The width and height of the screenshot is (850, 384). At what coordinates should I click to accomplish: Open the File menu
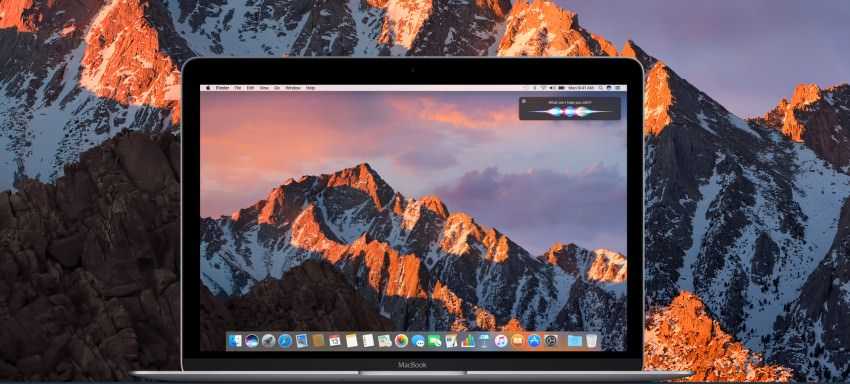[x=238, y=88]
